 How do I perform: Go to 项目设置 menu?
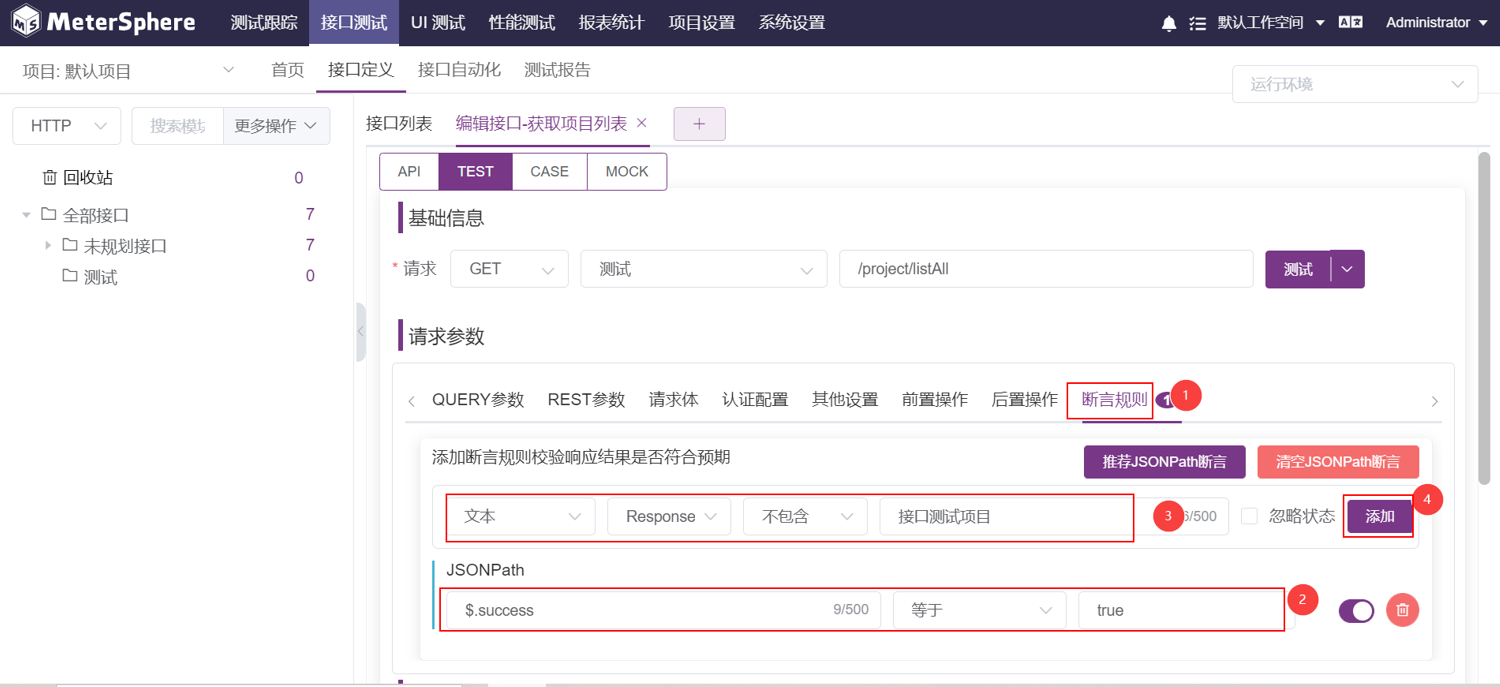702,23
